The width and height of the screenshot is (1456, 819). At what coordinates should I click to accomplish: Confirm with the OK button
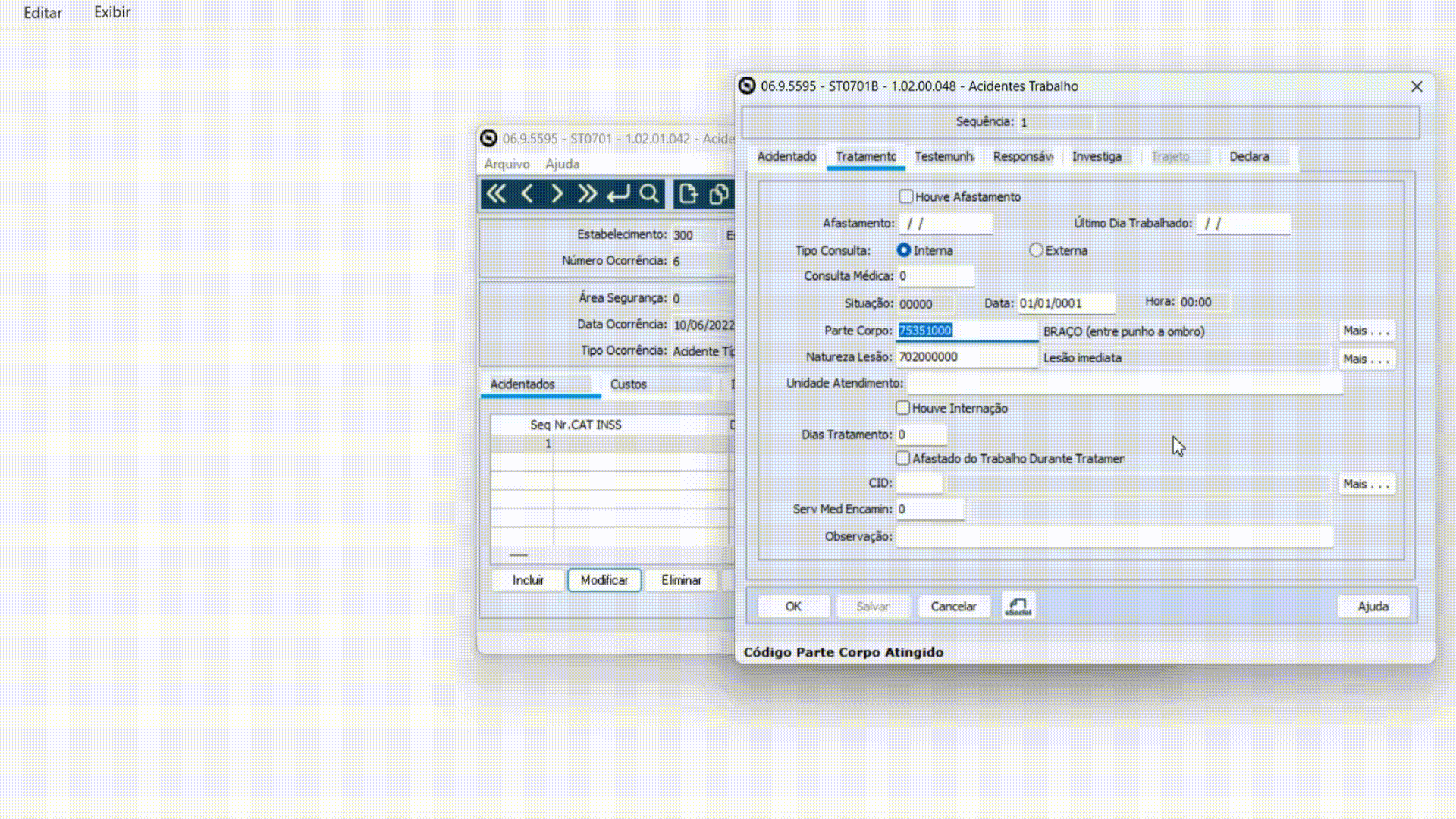[x=793, y=607]
